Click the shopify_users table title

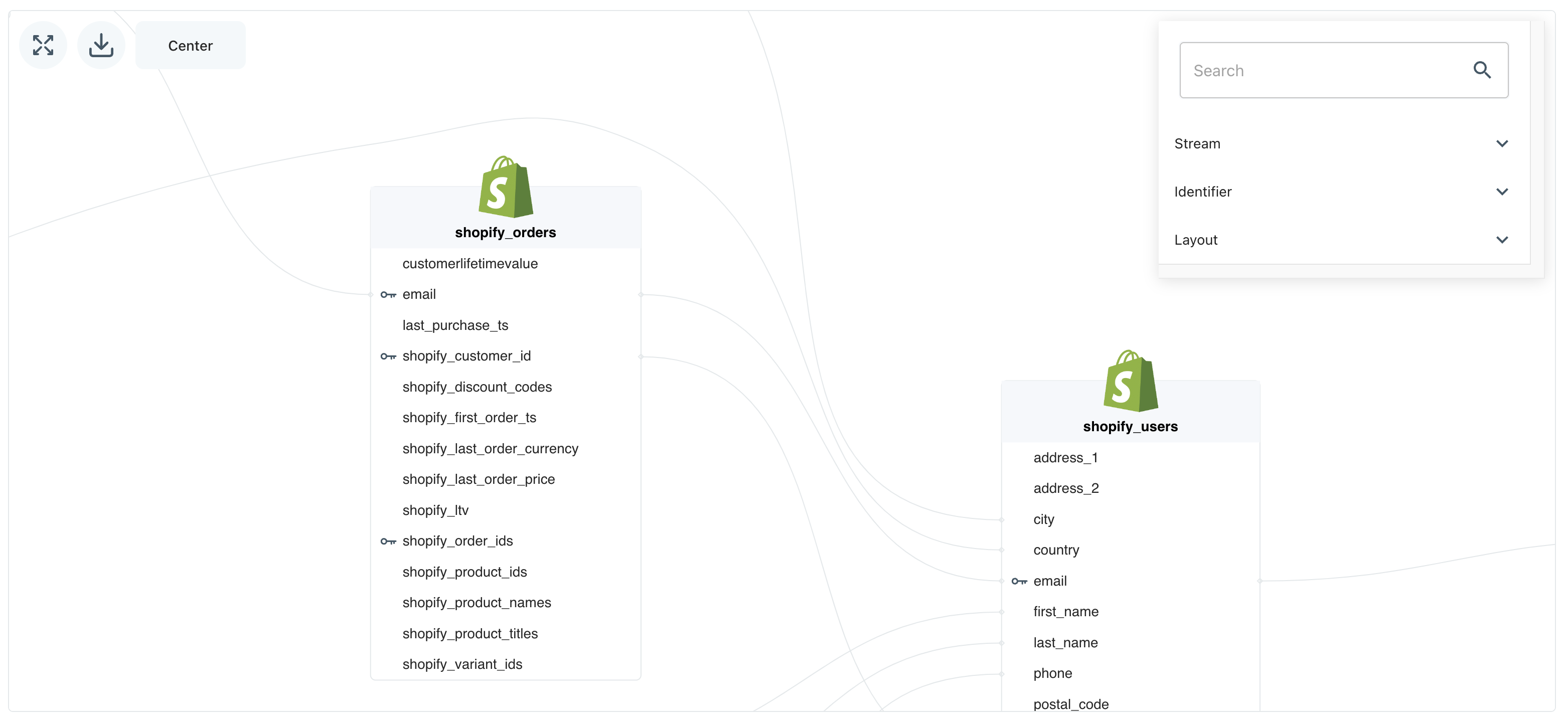tap(1130, 427)
